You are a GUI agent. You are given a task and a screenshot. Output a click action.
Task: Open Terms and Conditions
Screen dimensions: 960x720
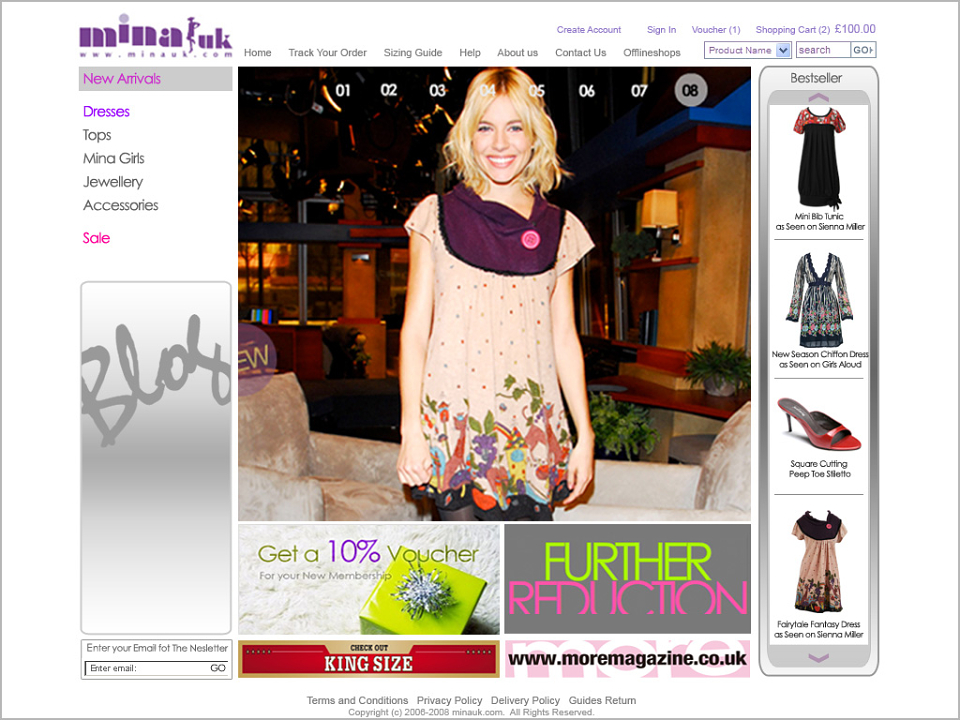(358, 700)
